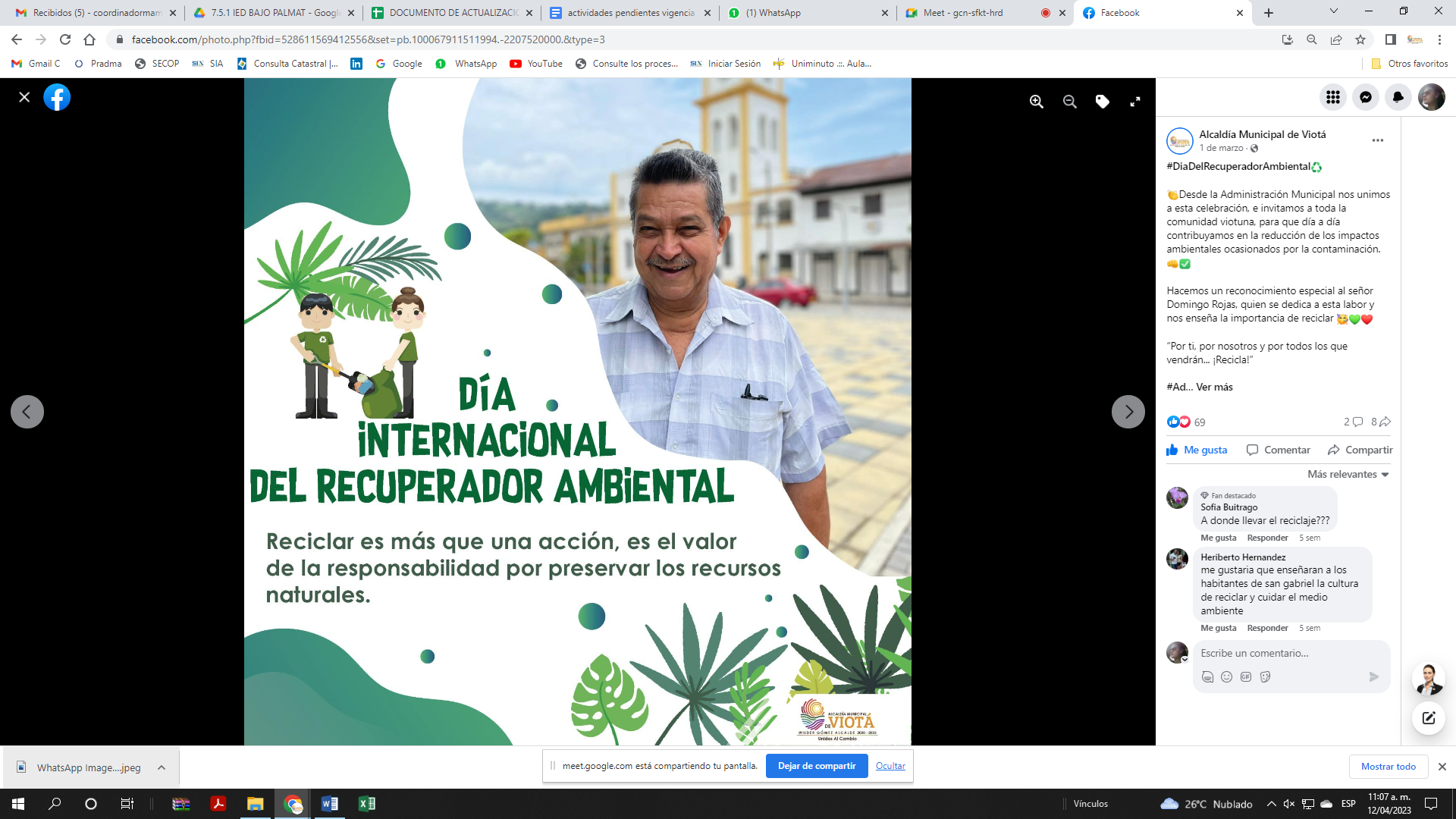
Task: Go to next photo arrow
Action: pos(1128,412)
